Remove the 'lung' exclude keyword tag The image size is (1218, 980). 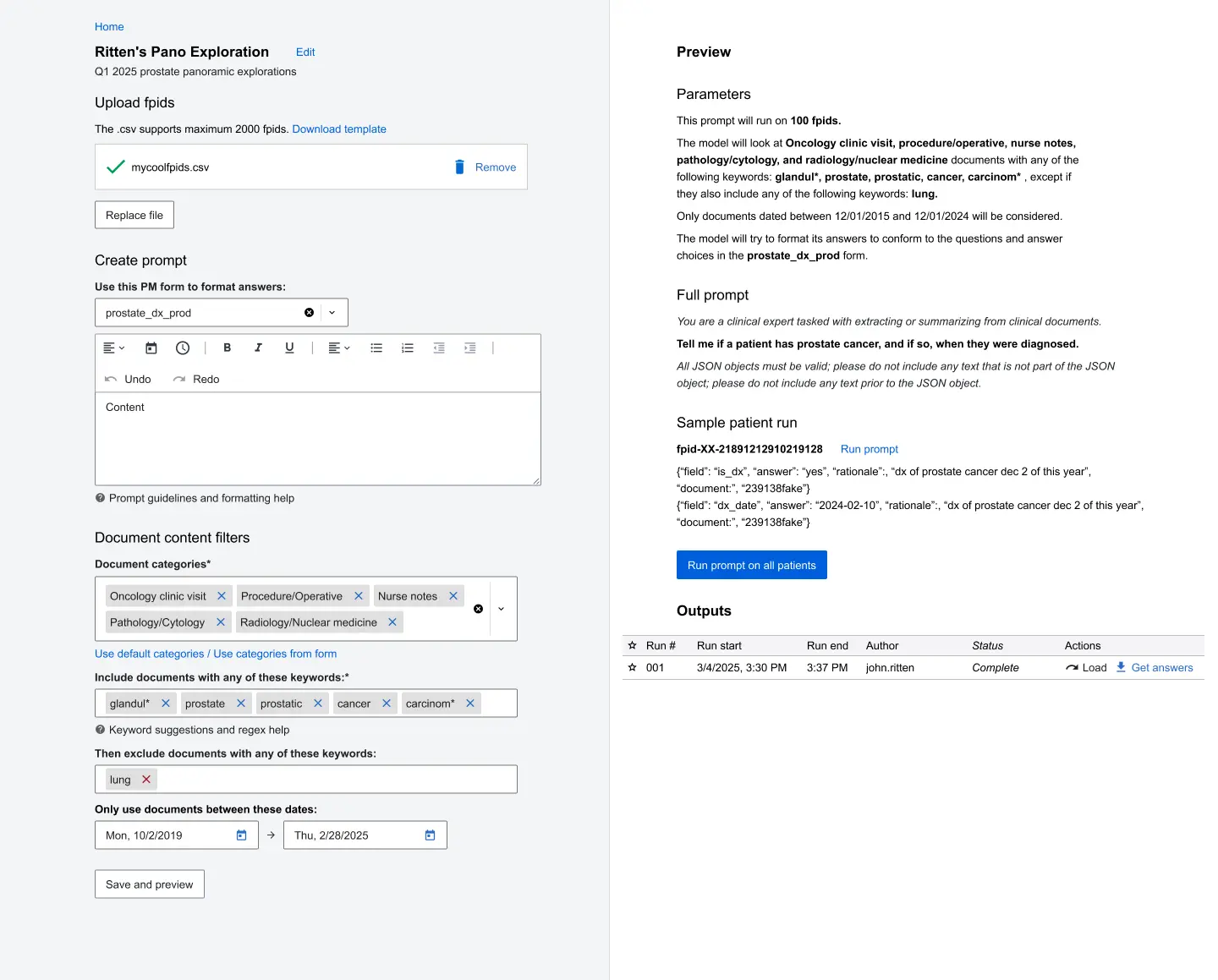pos(146,780)
